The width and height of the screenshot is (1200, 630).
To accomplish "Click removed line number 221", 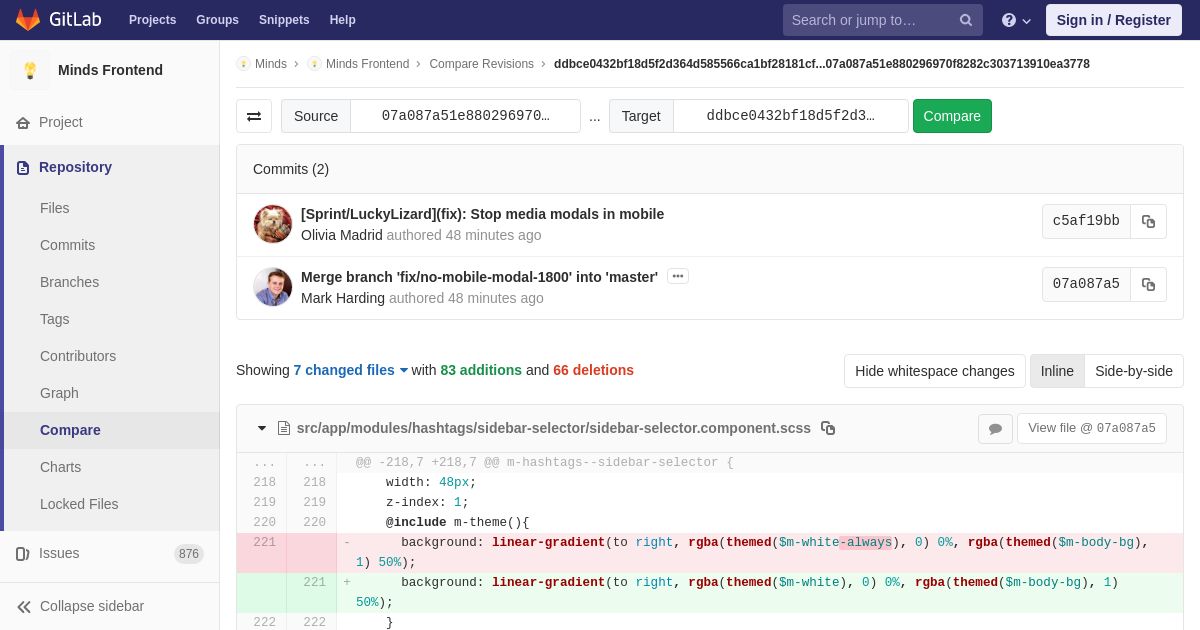I will pos(264,543).
